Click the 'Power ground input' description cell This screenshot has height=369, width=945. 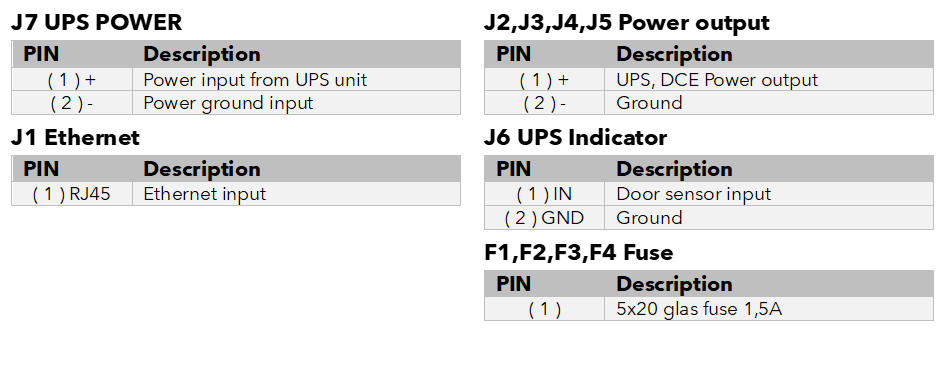[297, 103]
